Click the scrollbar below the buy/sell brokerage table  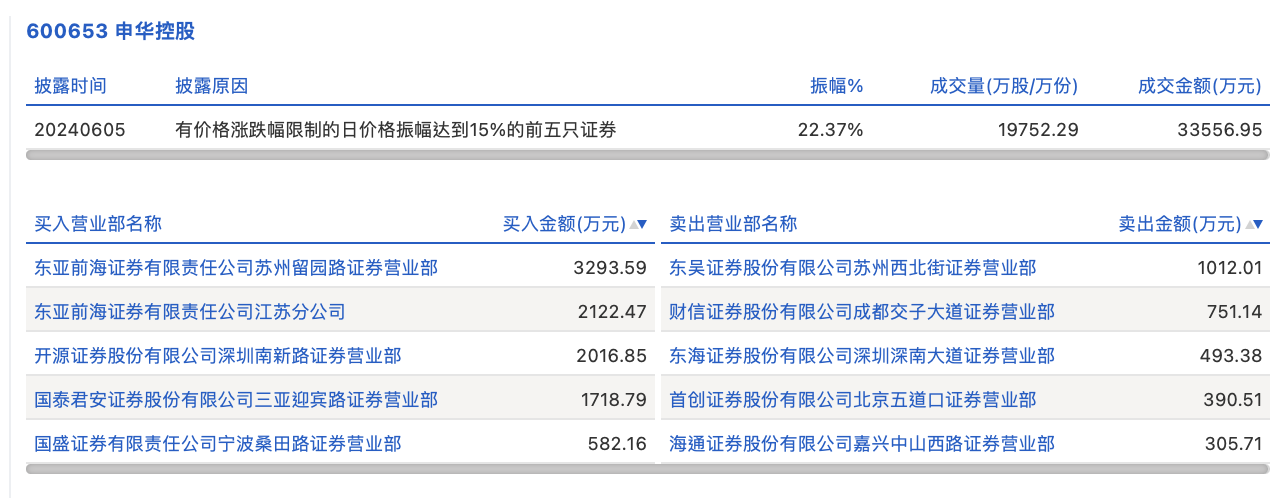point(647,467)
